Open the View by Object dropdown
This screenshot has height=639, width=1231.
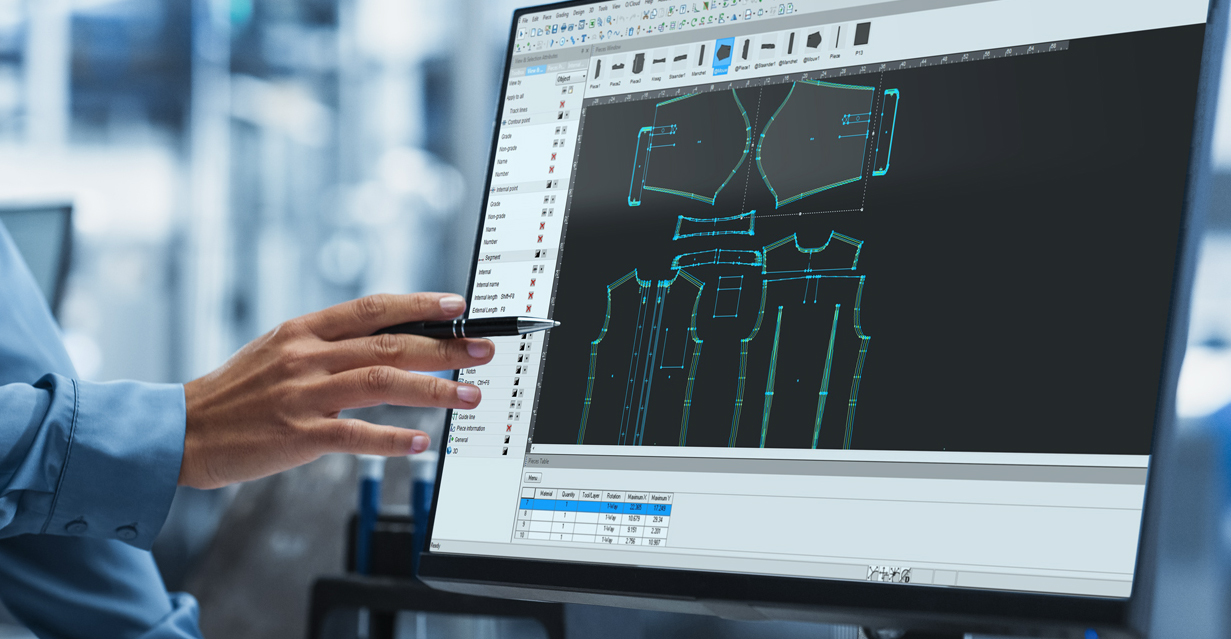tap(570, 79)
